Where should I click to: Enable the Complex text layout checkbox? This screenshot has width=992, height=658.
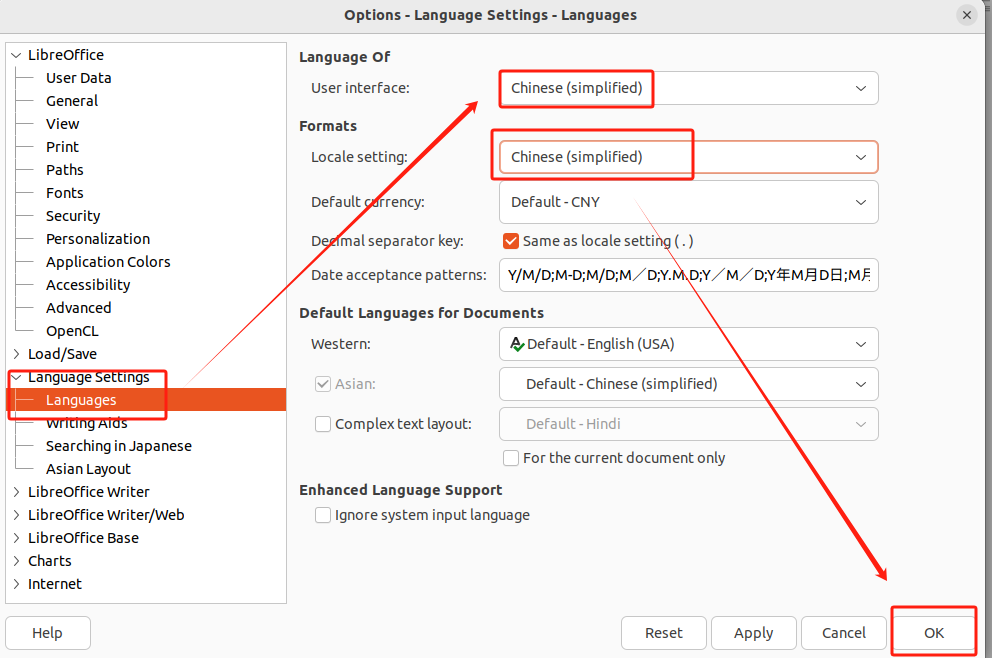[323, 424]
